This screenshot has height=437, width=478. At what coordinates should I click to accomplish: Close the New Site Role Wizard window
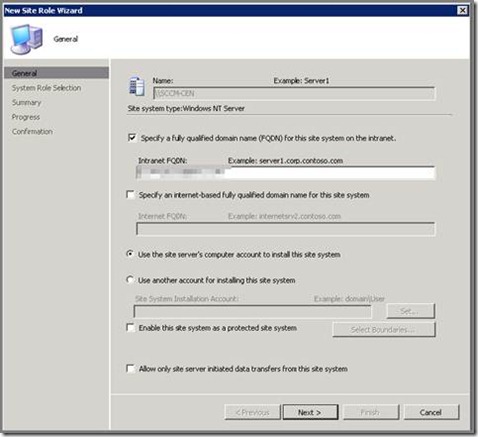462,10
